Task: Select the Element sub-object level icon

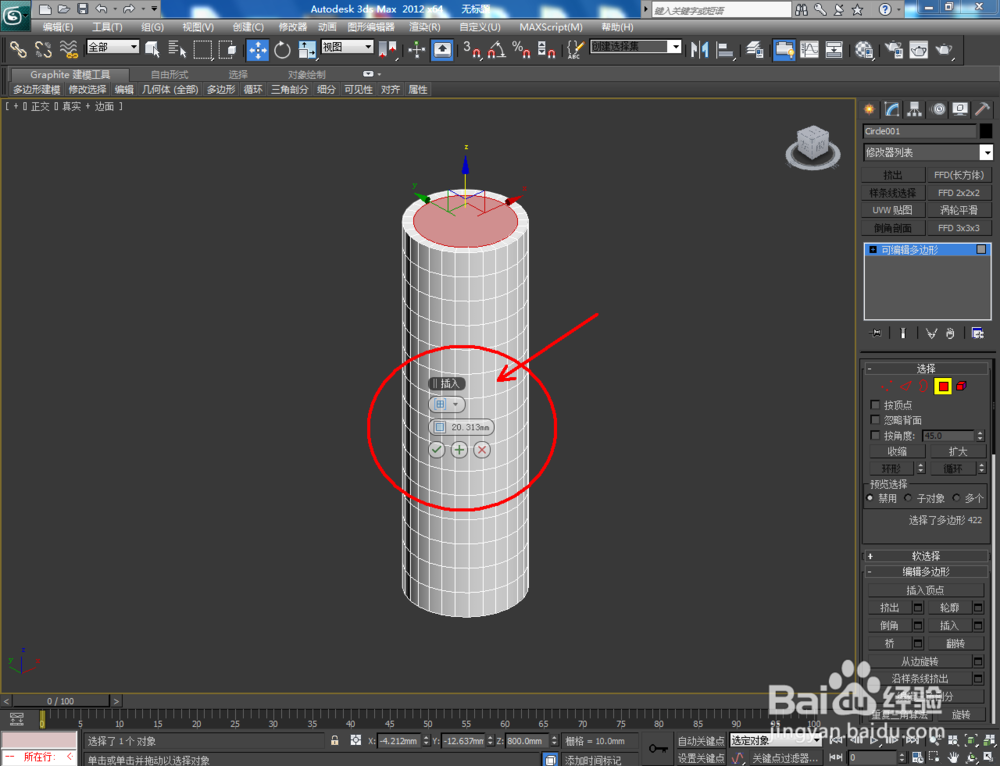Action: click(962, 386)
